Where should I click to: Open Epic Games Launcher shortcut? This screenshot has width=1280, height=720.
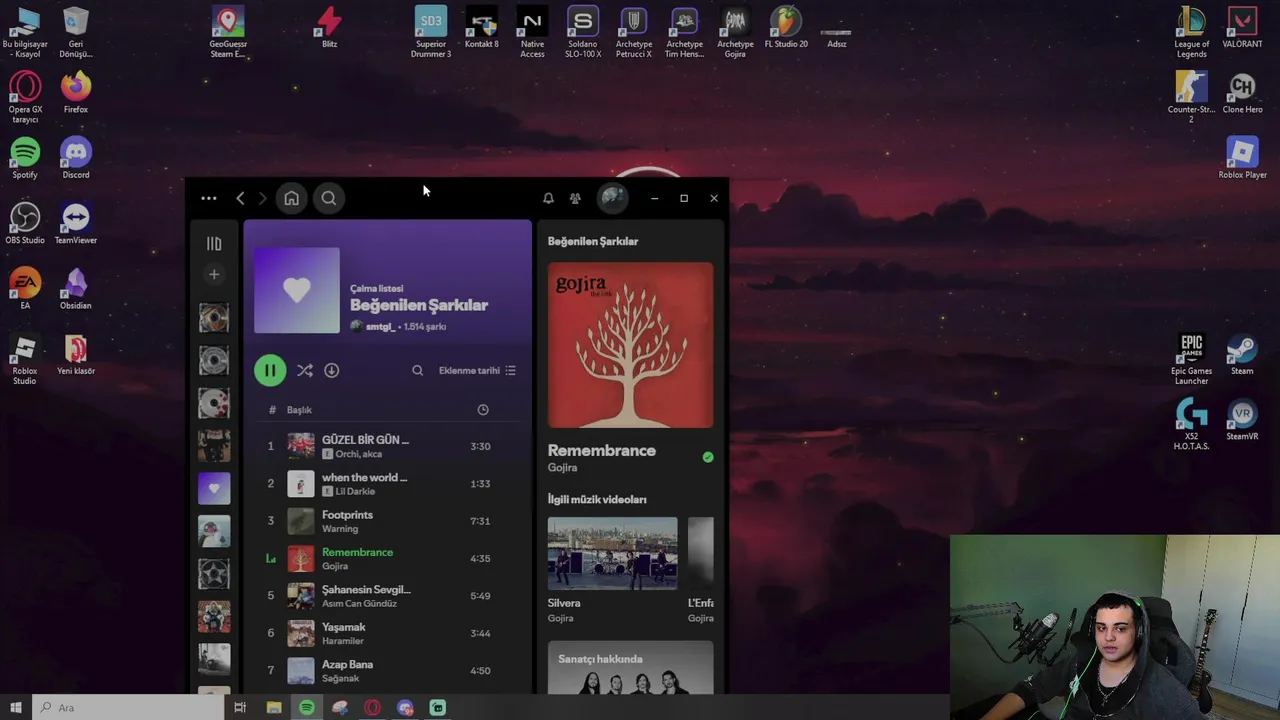1191,360
